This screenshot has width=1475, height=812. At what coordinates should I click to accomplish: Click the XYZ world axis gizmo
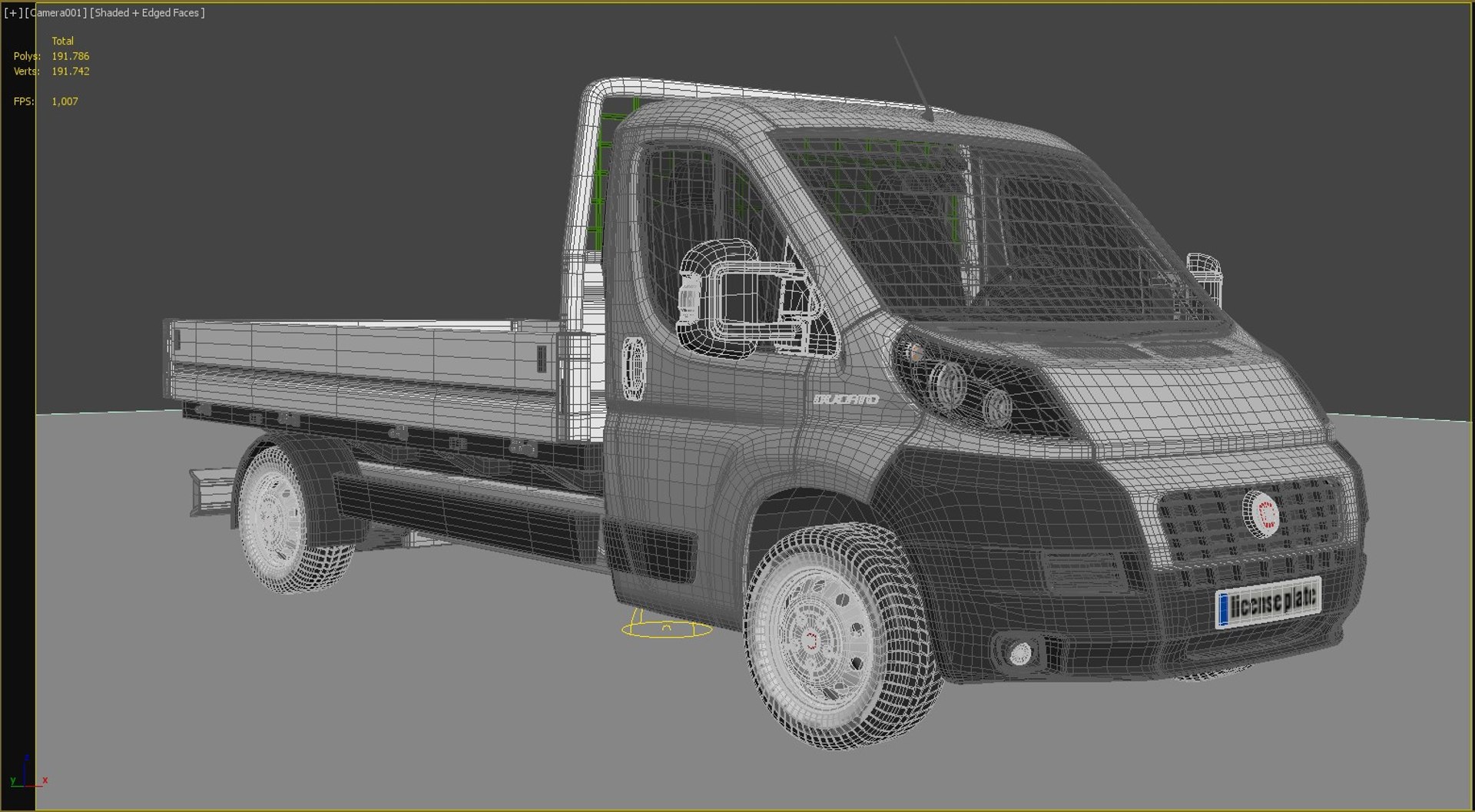coord(28,772)
